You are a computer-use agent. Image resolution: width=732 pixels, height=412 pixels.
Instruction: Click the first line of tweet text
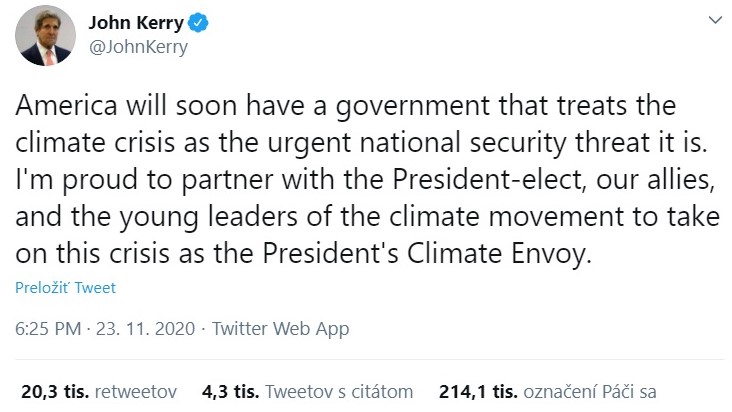point(345,105)
